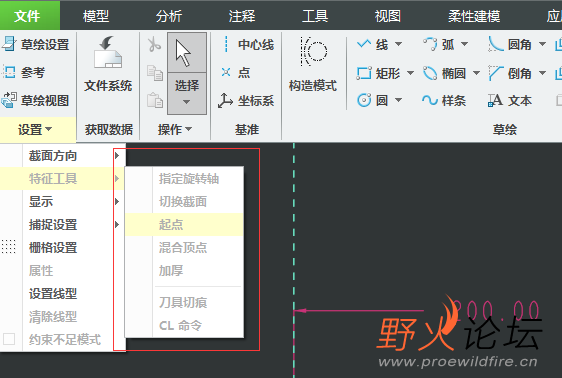This screenshot has height=378, width=562.
Task: Select the 矩形 rectangle tool
Action: point(378,73)
